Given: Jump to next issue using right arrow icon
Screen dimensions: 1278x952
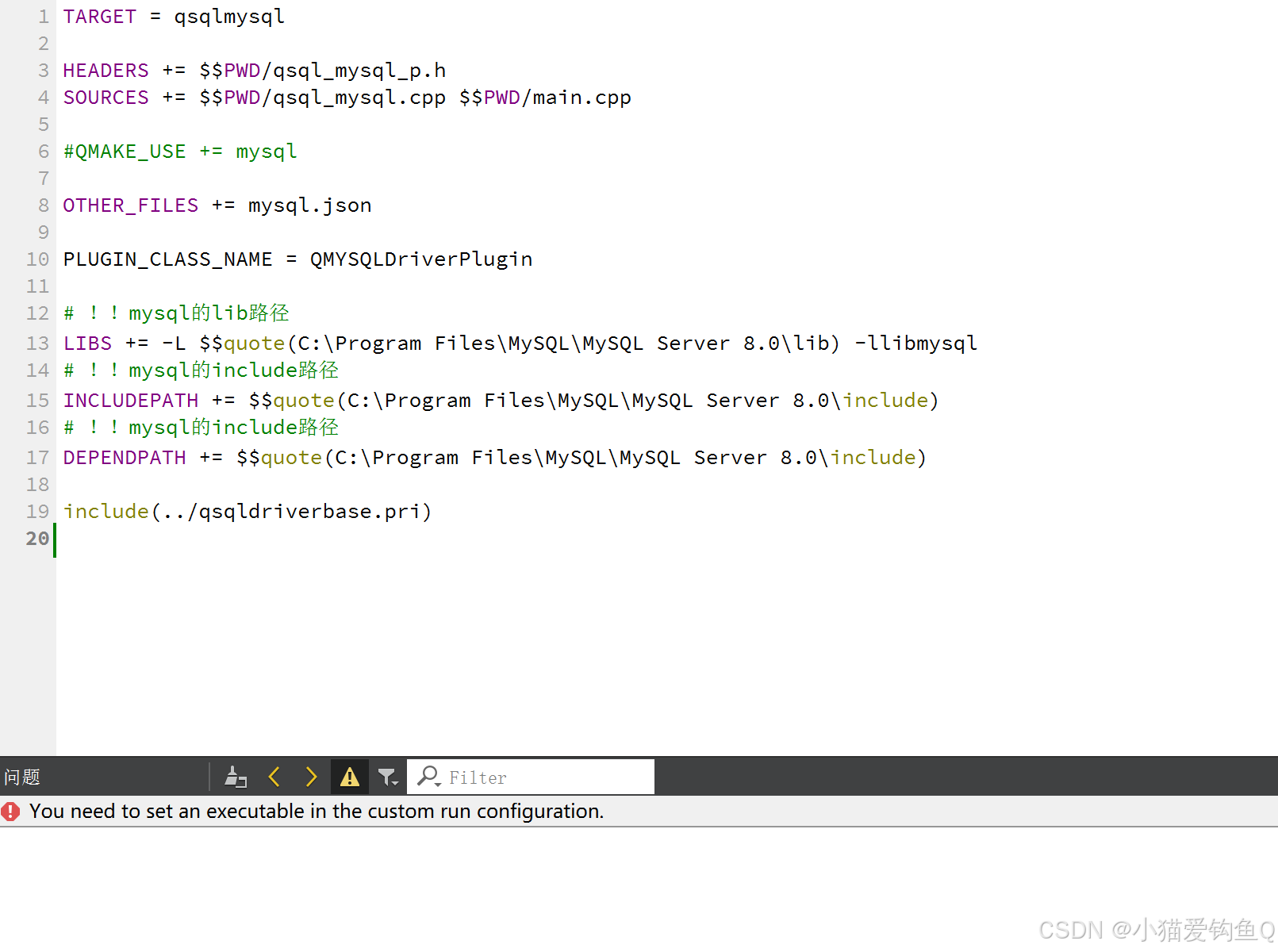Looking at the screenshot, I should tap(311, 777).
